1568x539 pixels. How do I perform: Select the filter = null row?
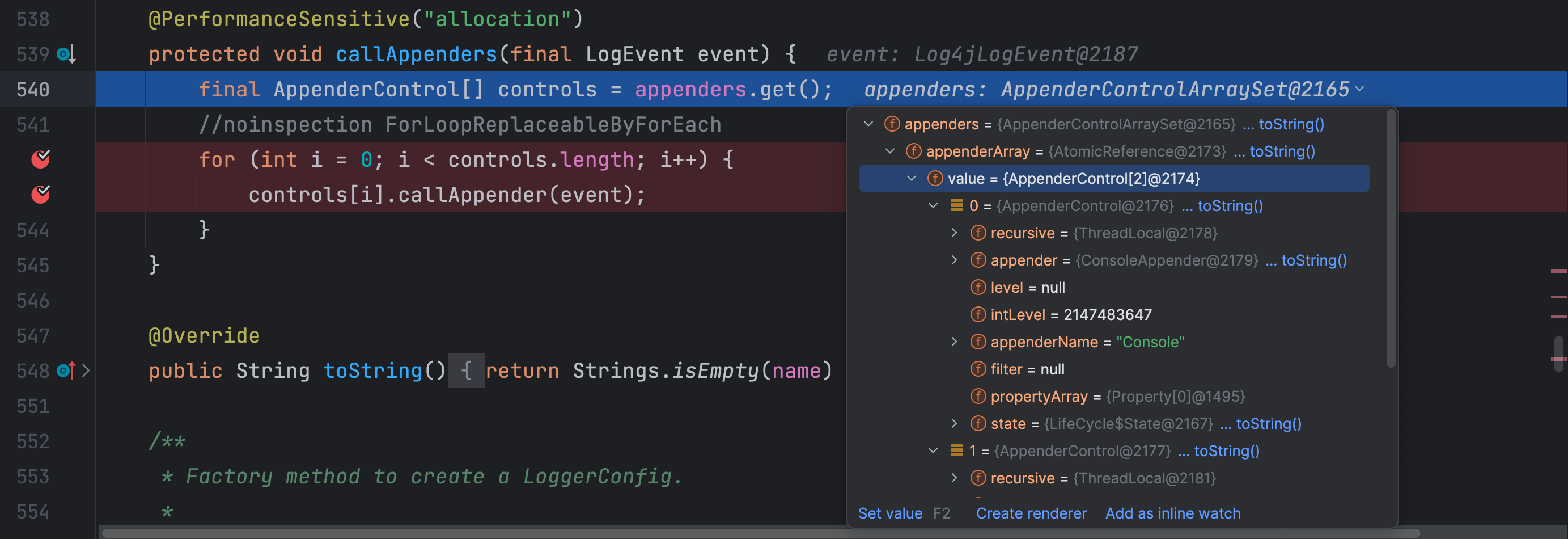(1114, 369)
